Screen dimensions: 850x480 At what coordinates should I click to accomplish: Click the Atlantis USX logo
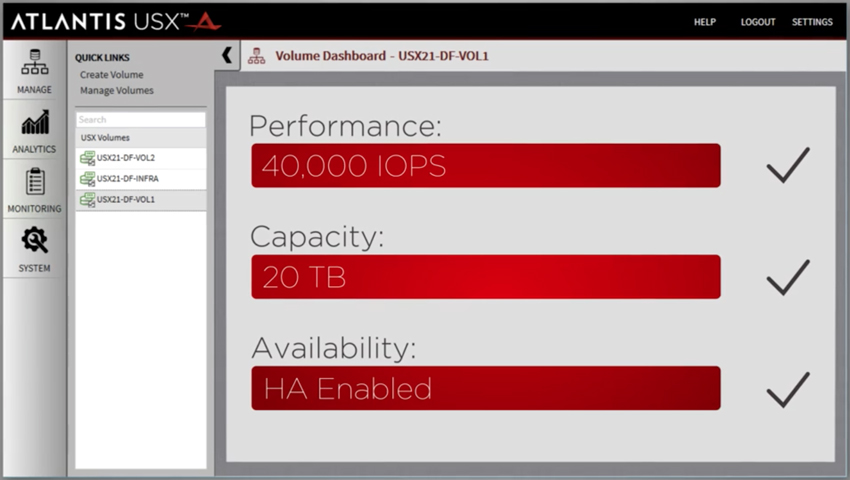pos(115,21)
